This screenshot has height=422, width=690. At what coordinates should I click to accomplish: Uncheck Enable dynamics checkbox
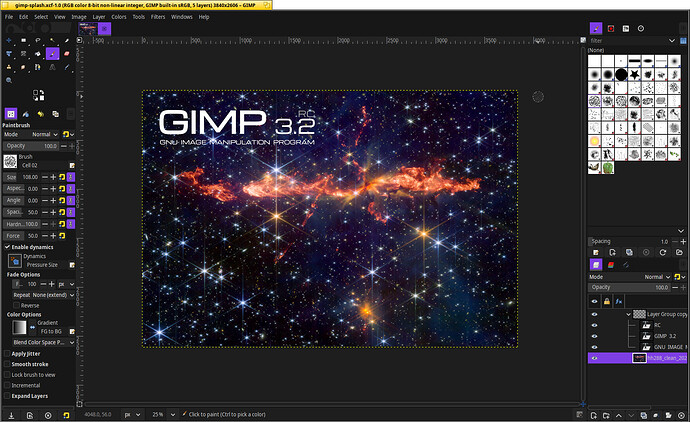[x=7, y=247]
